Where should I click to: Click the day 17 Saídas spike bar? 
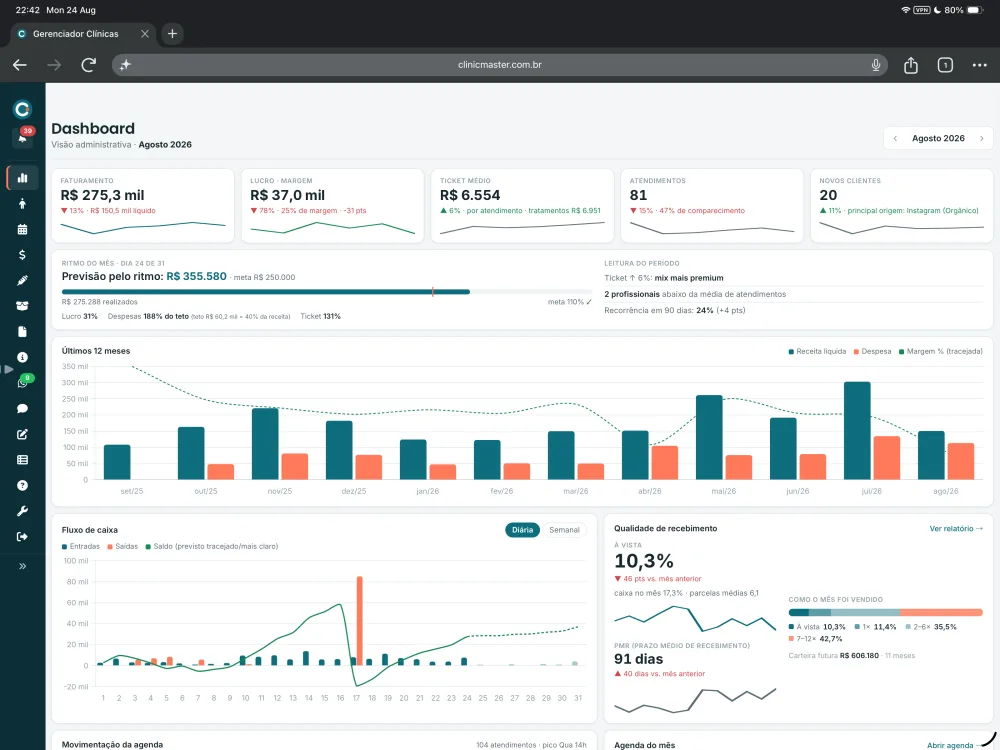click(360, 621)
